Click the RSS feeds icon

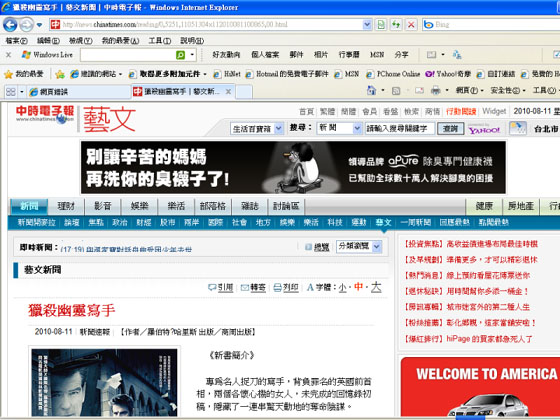(x=396, y=91)
